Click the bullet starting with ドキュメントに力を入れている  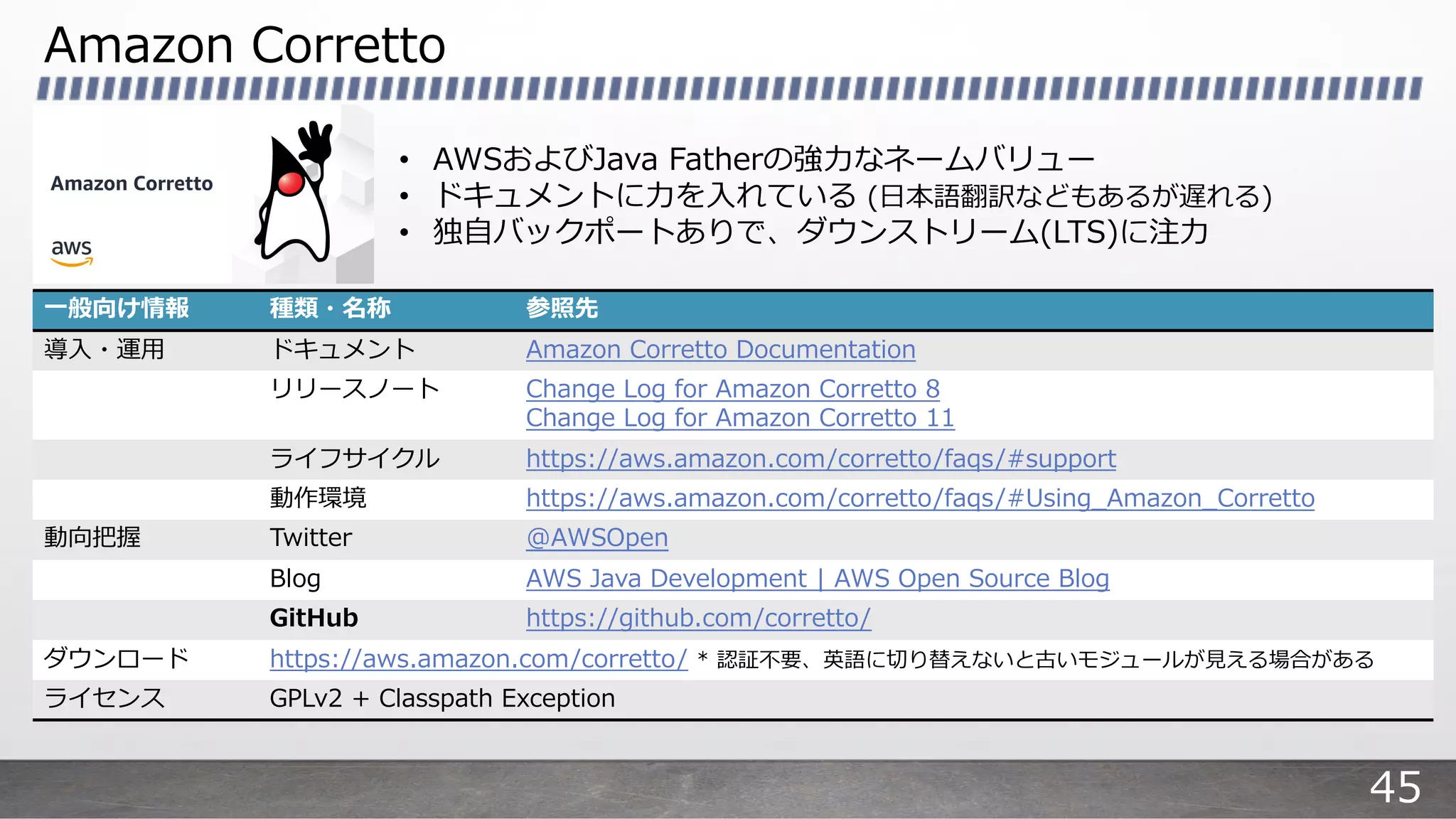click(852, 196)
